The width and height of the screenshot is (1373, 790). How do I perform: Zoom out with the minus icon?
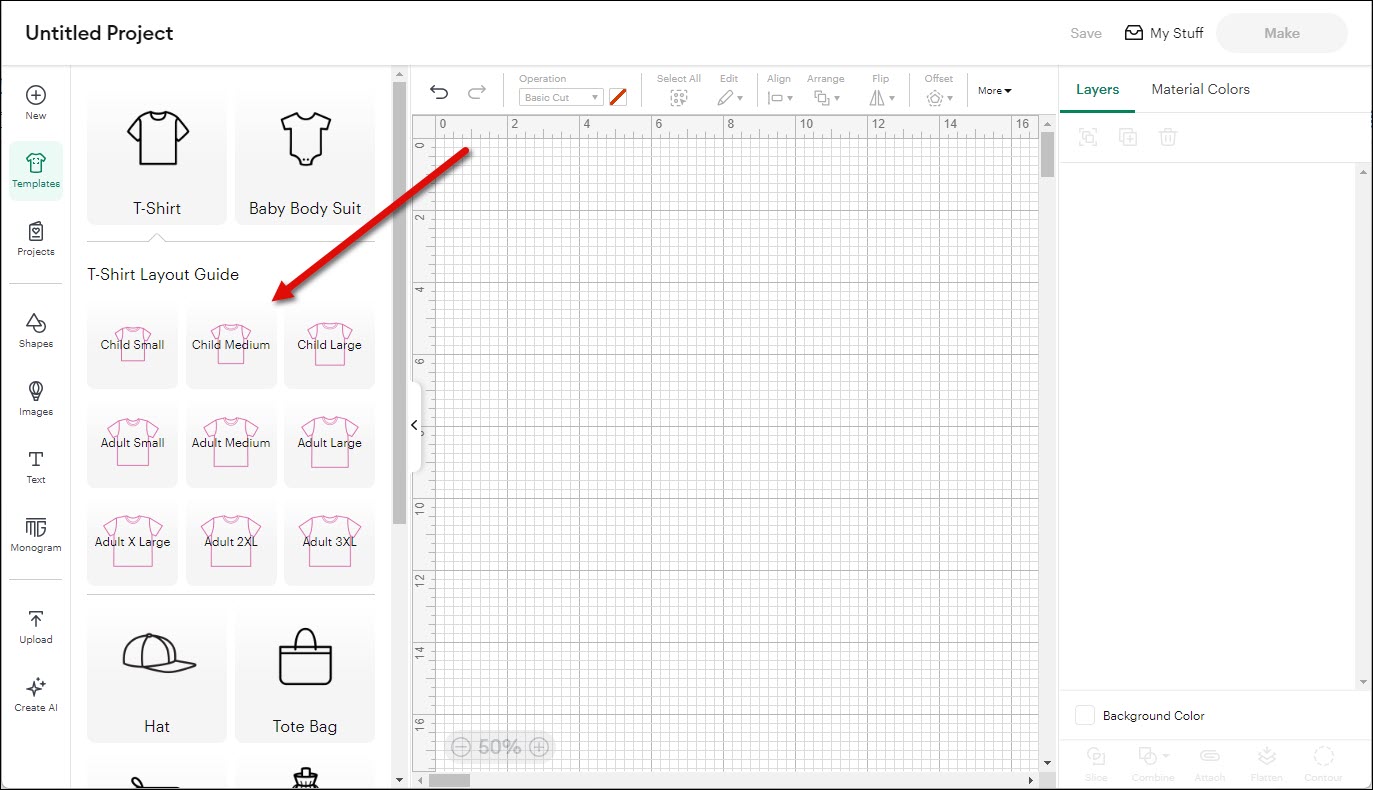[461, 747]
